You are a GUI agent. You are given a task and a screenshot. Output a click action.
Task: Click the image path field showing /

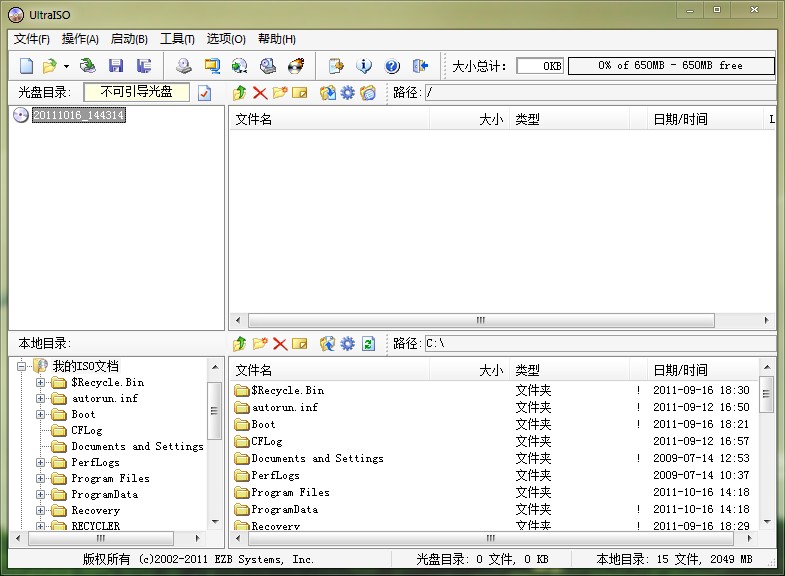(600, 93)
